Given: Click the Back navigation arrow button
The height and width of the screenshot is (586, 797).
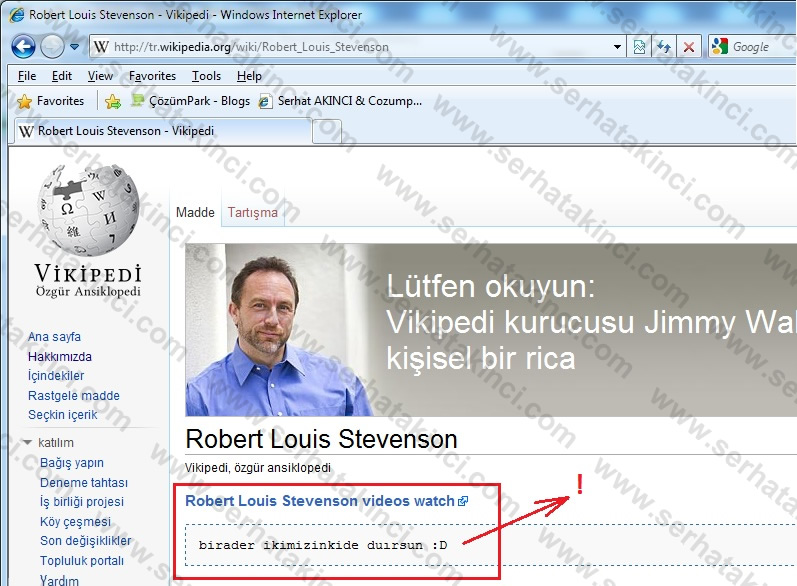Looking at the screenshot, I should click(x=23, y=47).
